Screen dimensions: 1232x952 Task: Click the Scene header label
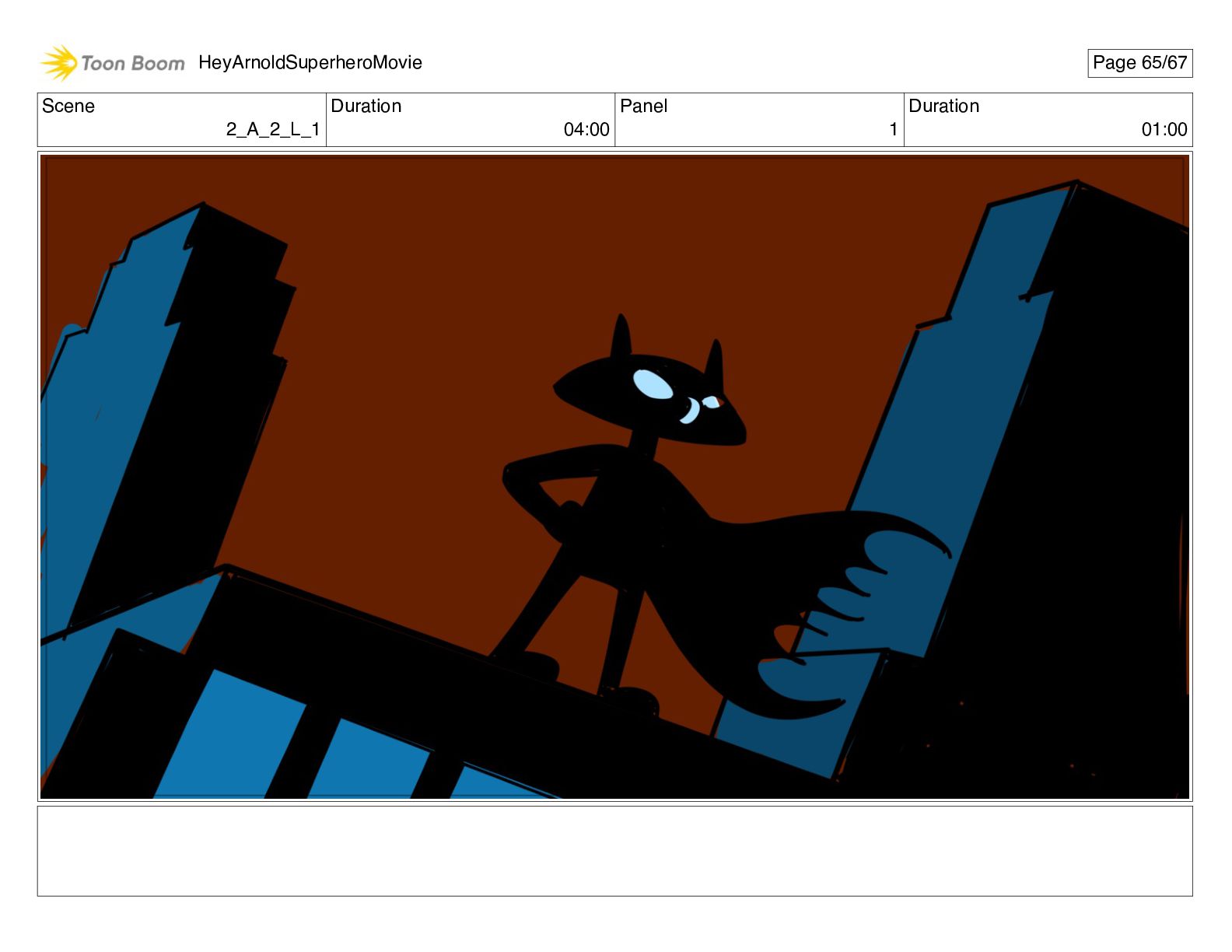coord(68,106)
